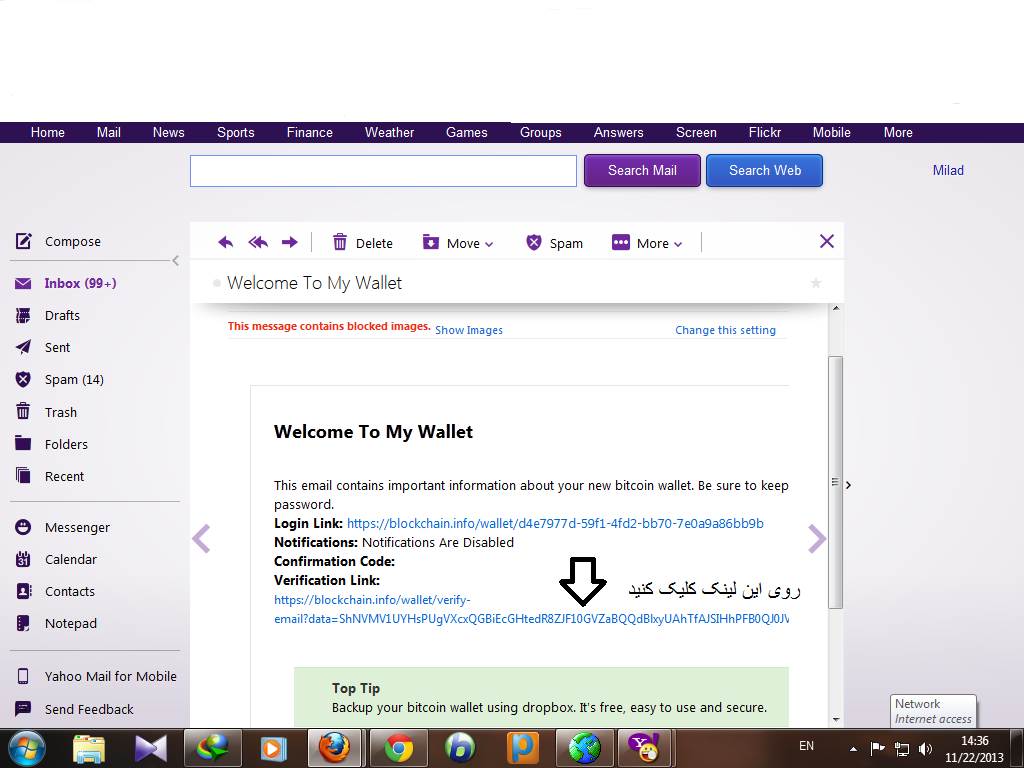
Task: Open the Calendar icon in sidebar
Action: [23, 559]
